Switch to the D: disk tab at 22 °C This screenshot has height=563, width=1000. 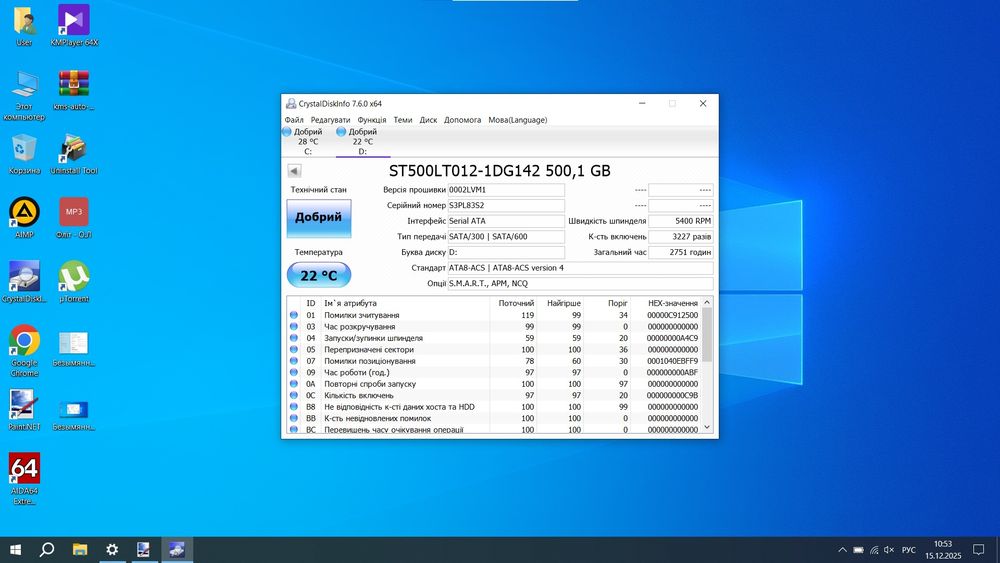tap(363, 142)
